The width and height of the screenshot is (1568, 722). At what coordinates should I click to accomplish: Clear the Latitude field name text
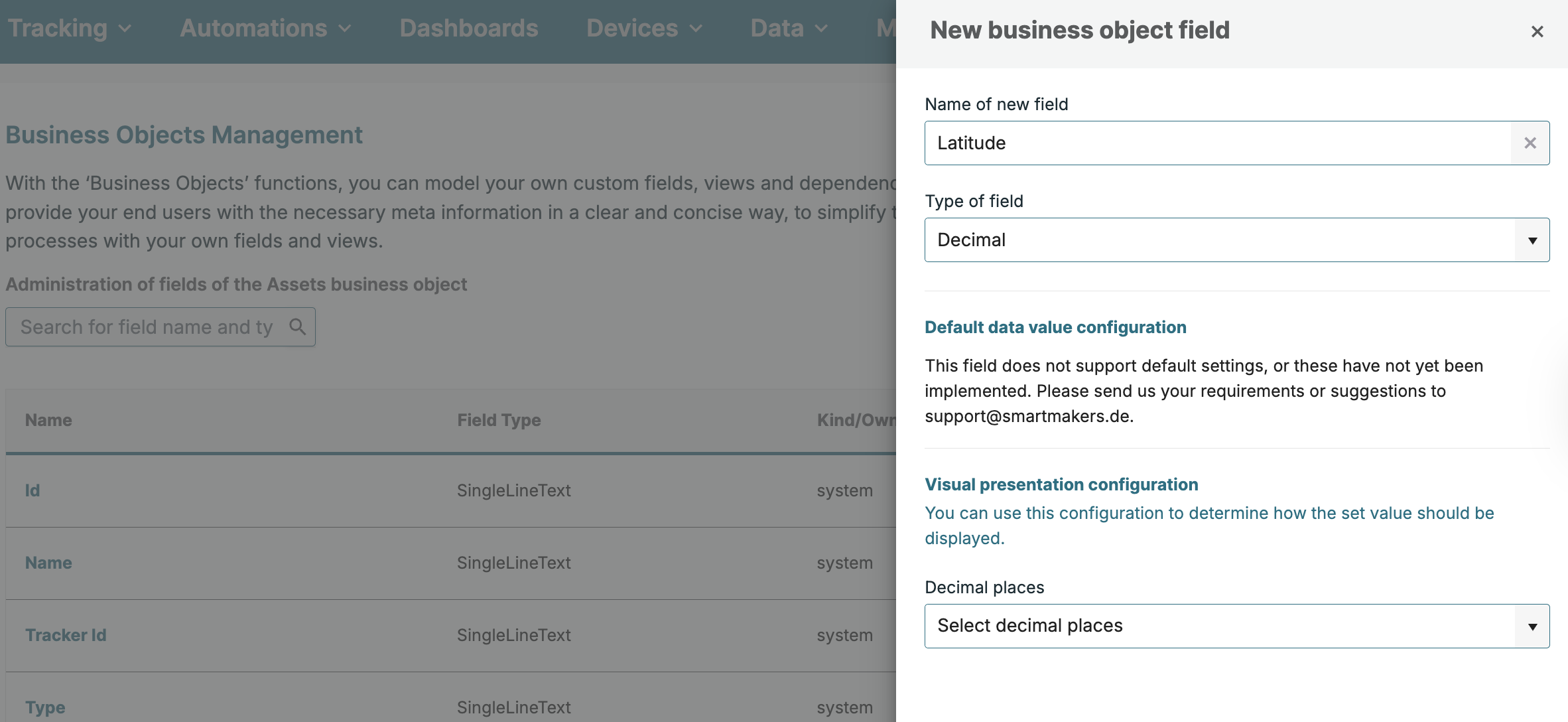click(x=1530, y=143)
